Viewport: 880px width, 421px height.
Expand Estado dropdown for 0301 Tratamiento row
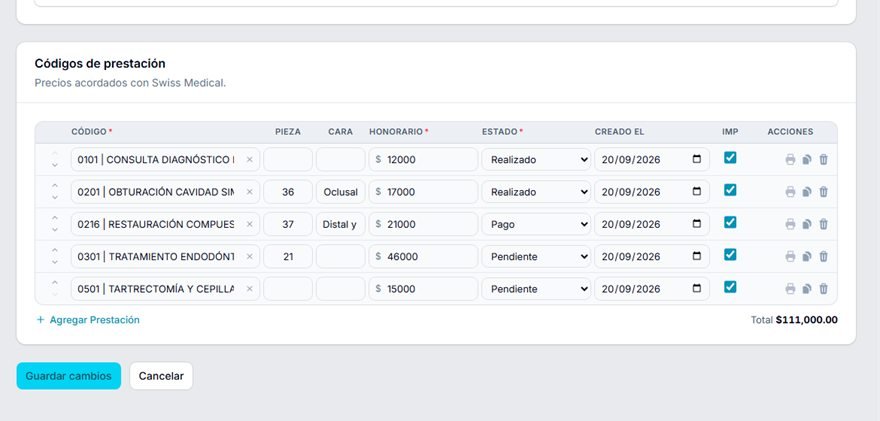[x=536, y=257]
